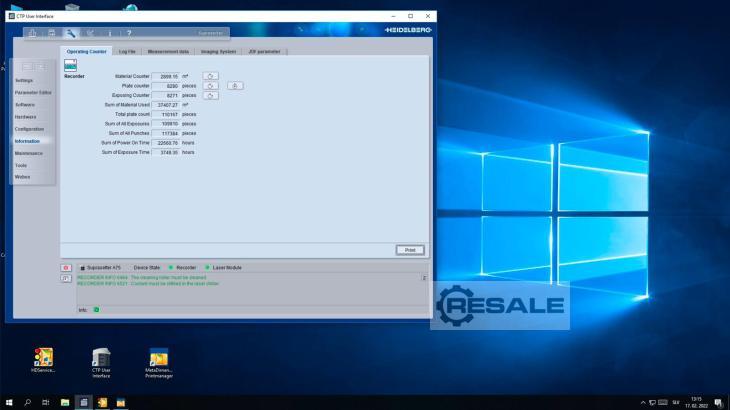Click the orange taskbar app icon
This screenshot has height=410, width=730.
(x=102, y=403)
